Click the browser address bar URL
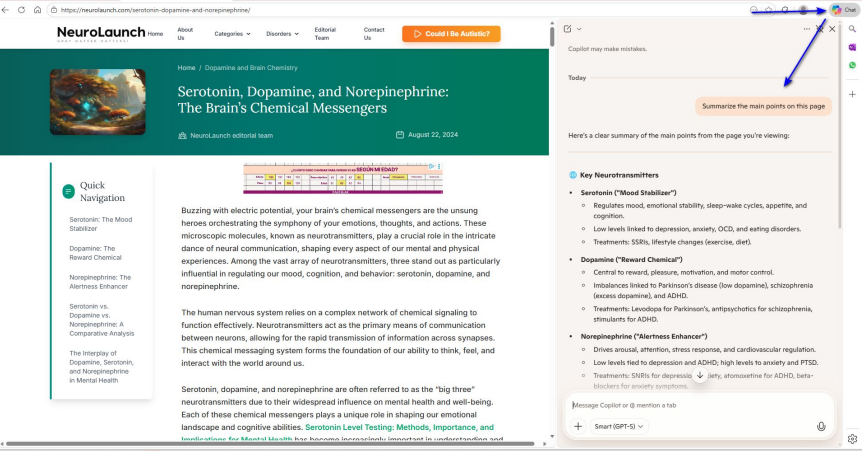The height and width of the screenshot is (451, 865). coord(155,10)
